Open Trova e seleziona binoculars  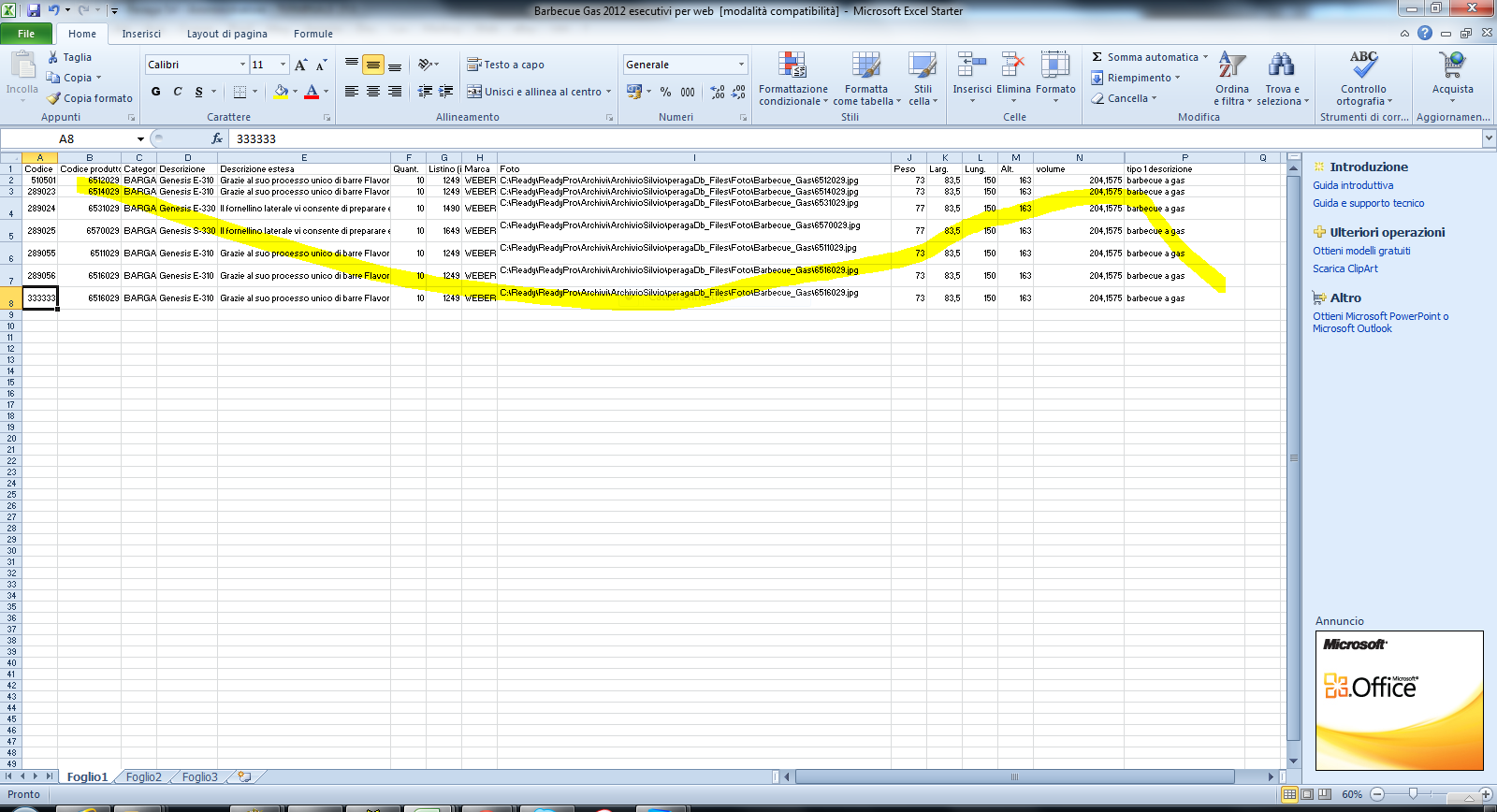[1282, 79]
